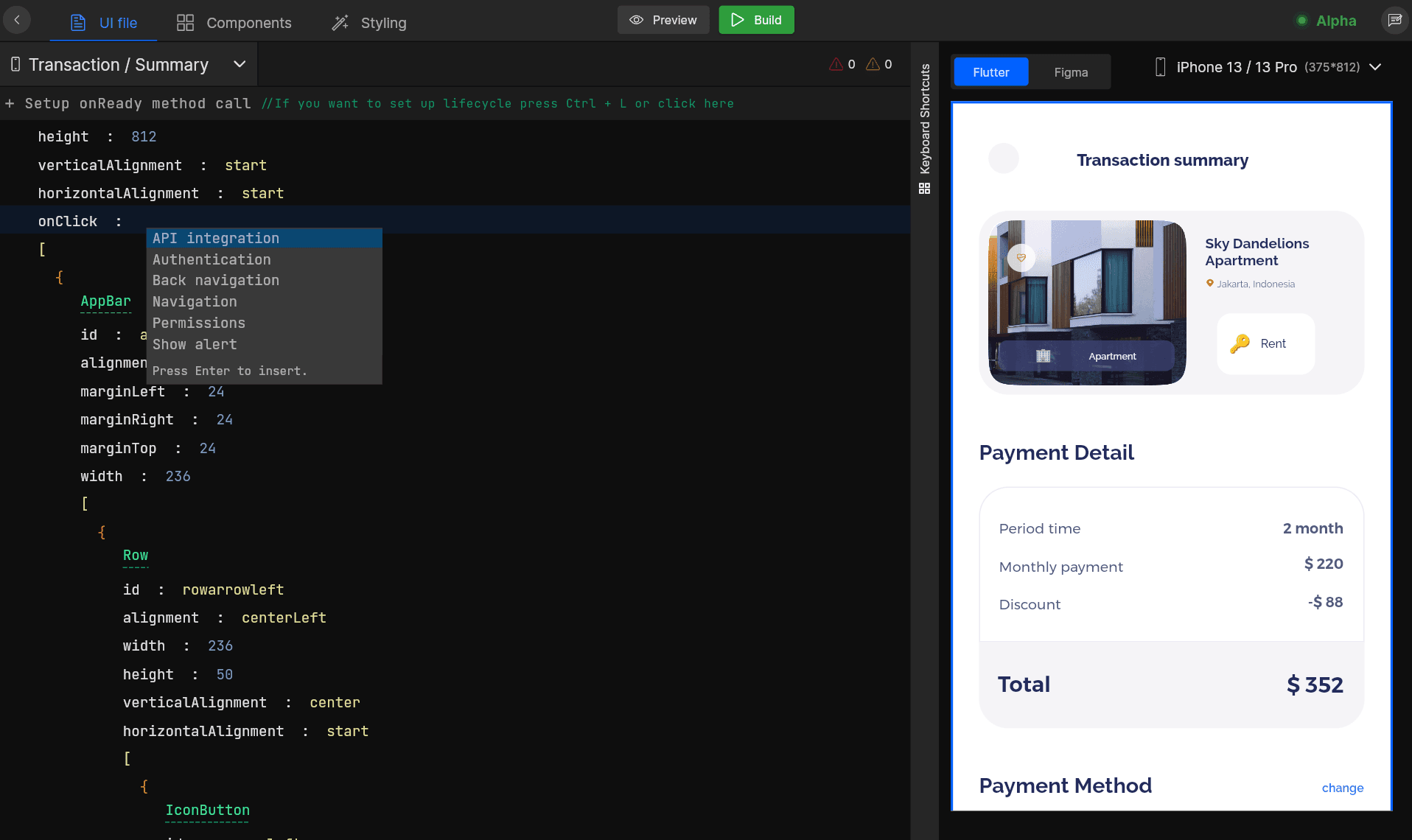Insert API integration from the suggestions
This screenshot has width=1412, height=840.
[x=215, y=238]
